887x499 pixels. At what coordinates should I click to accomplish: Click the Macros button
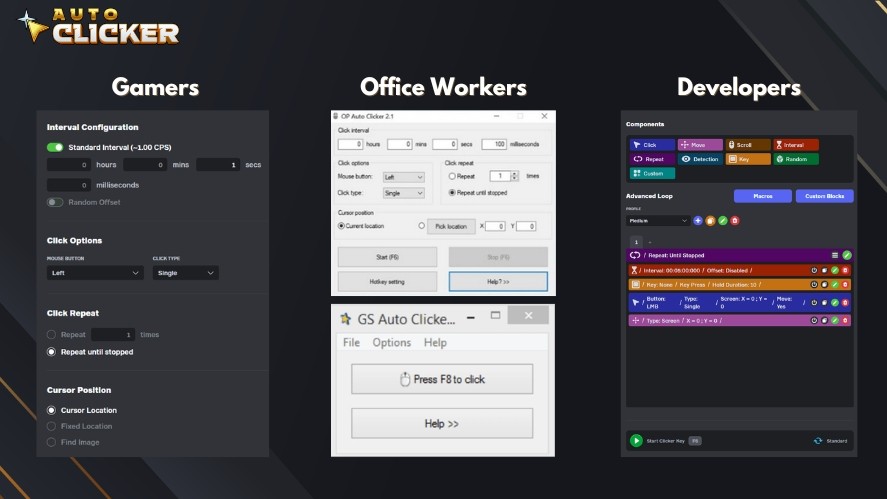(762, 196)
